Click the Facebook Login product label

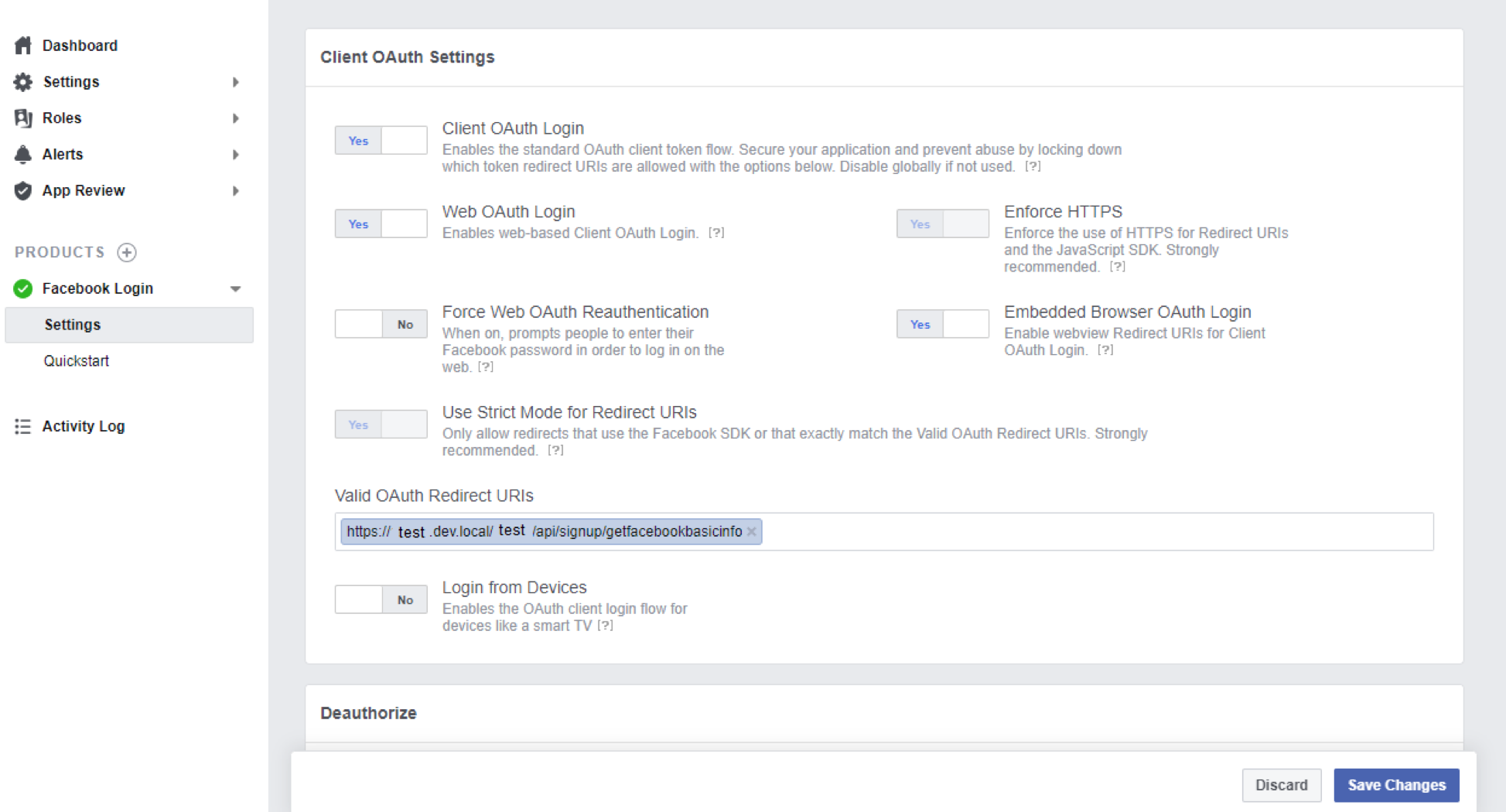[97, 288]
